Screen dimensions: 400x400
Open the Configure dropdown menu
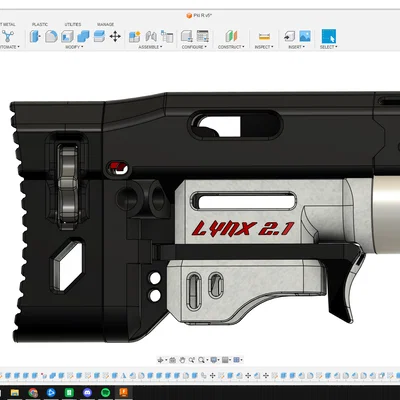pos(194,47)
